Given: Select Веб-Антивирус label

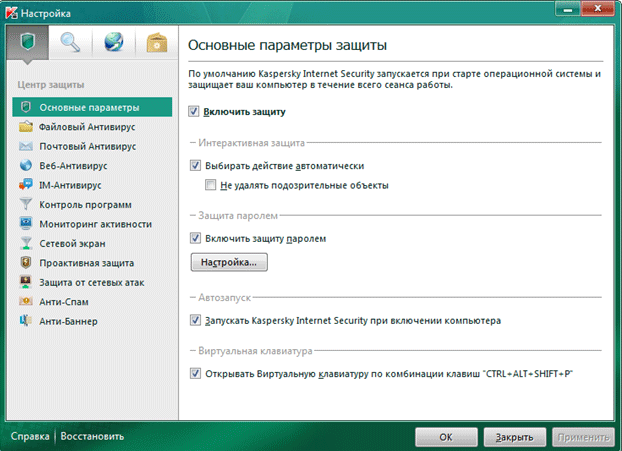Looking at the screenshot, I should [x=73, y=166].
